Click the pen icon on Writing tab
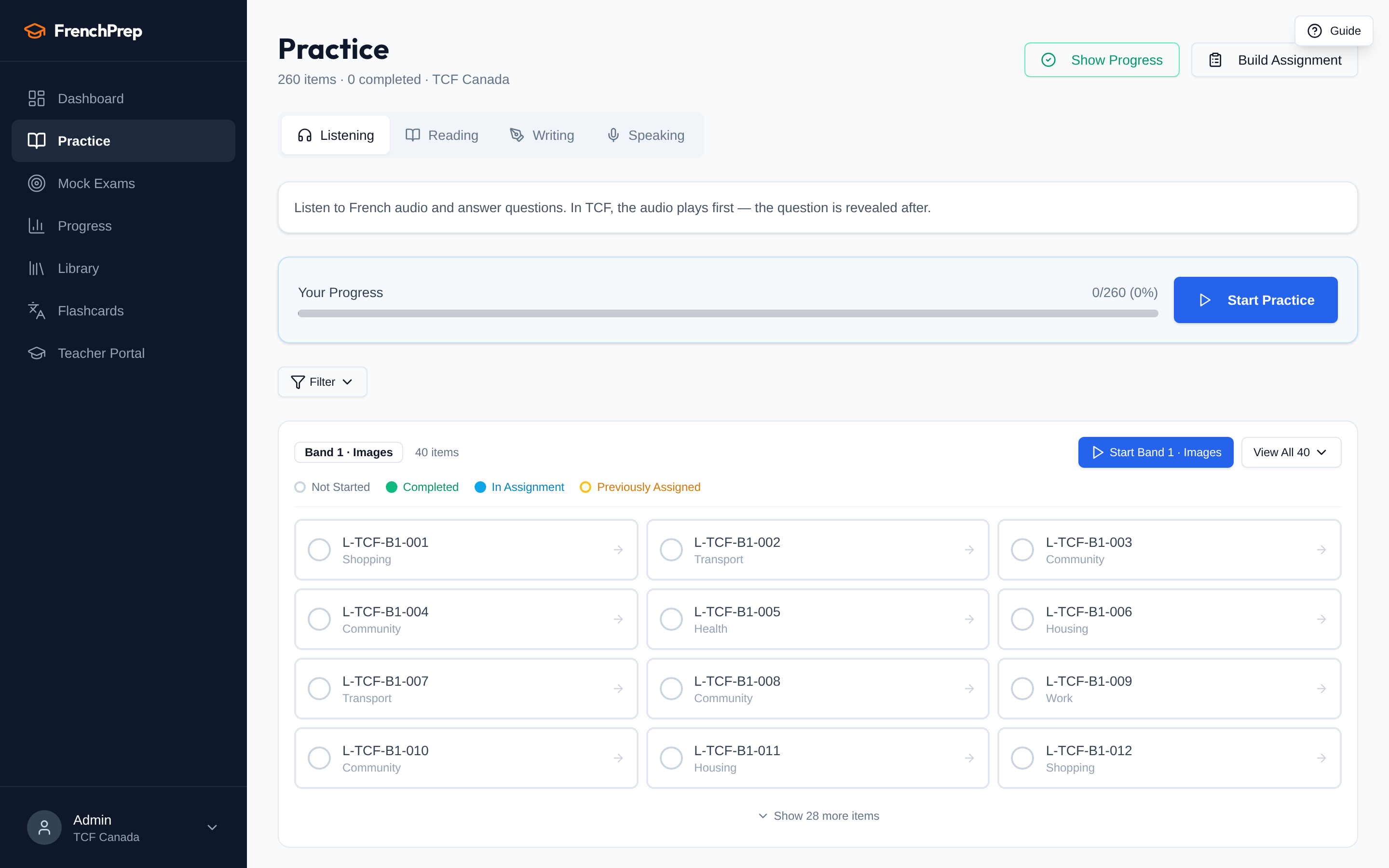This screenshot has width=1389, height=868. pyautogui.click(x=517, y=135)
